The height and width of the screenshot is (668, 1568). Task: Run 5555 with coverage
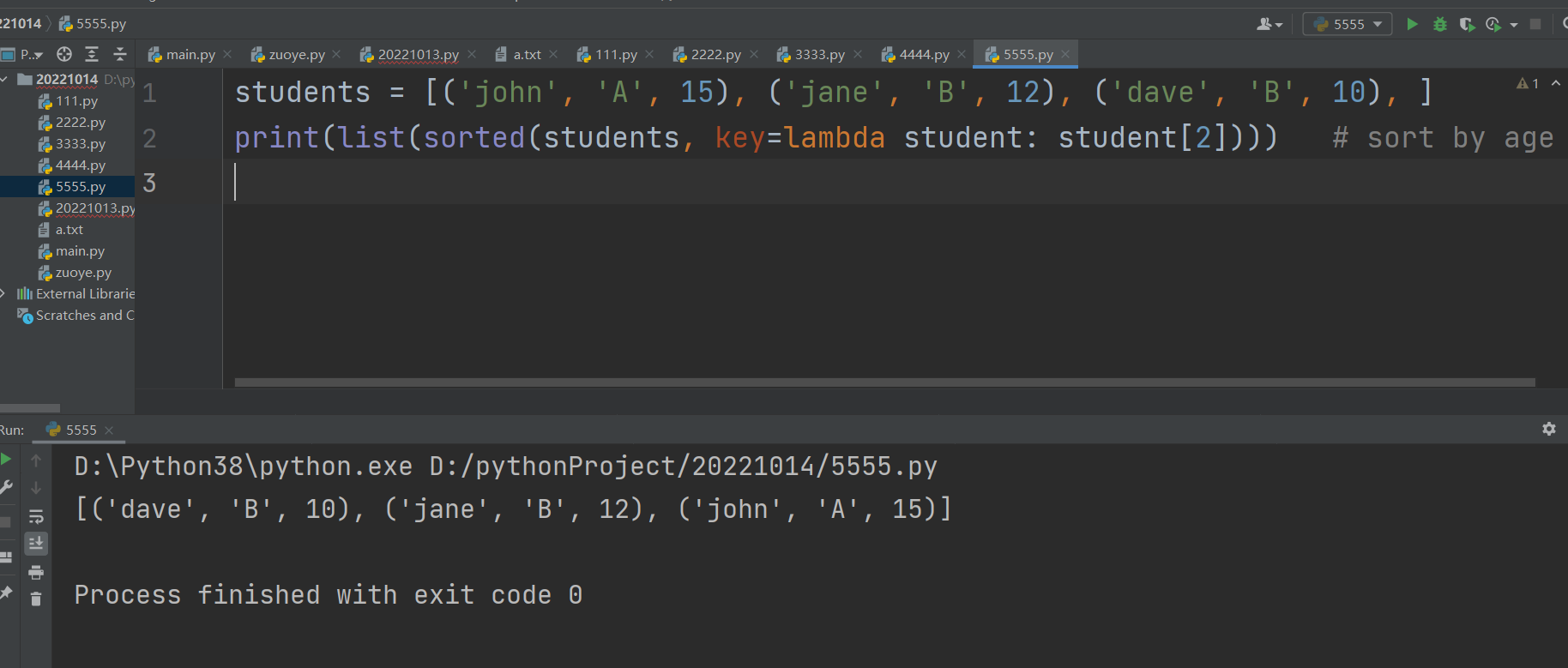point(1467,24)
